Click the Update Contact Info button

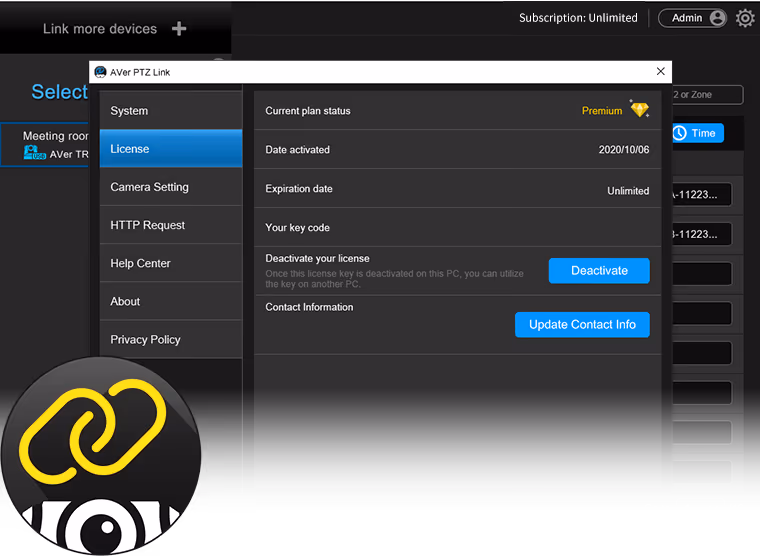point(582,325)
